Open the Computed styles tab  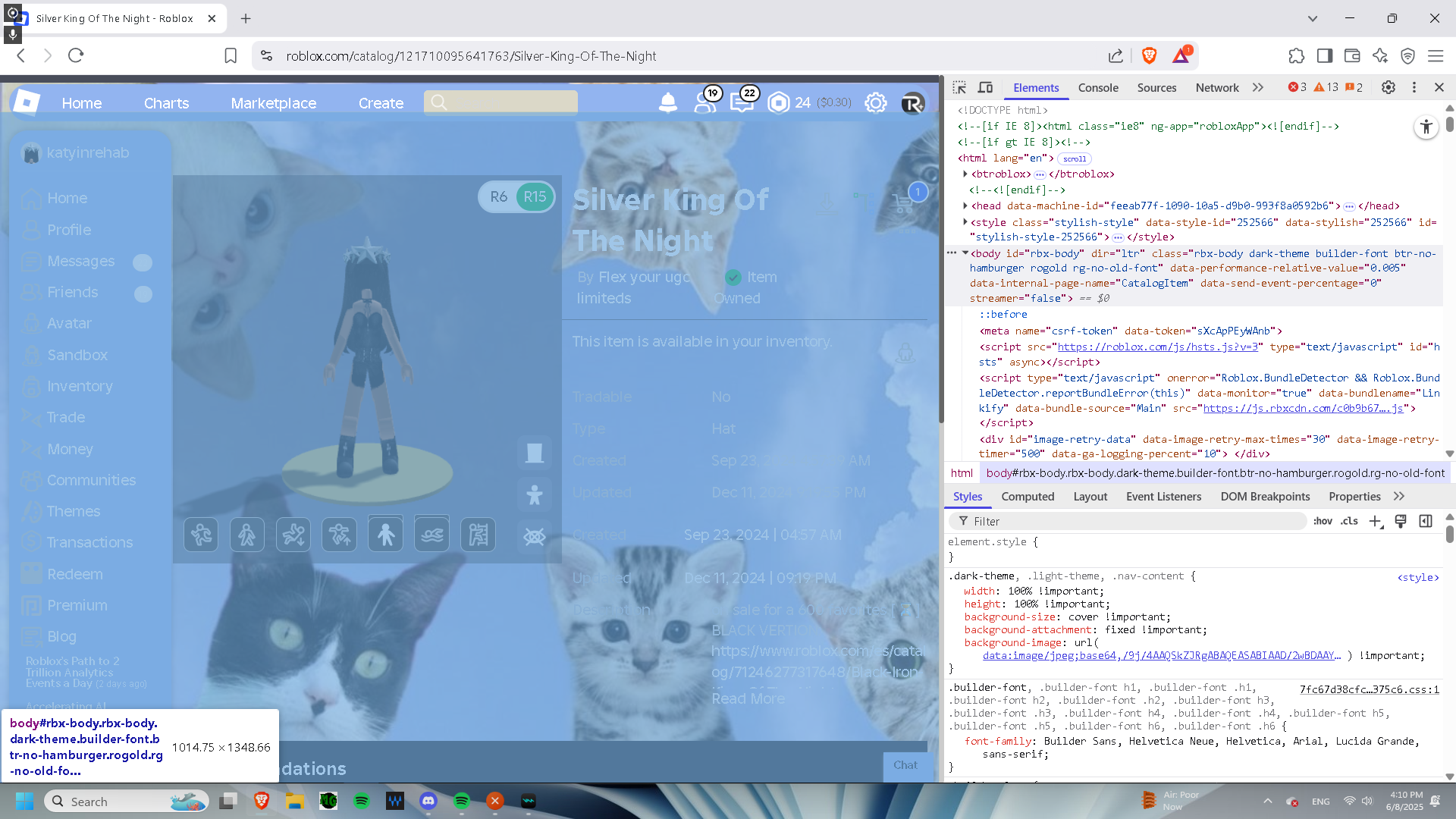(x=1028, y=496)
